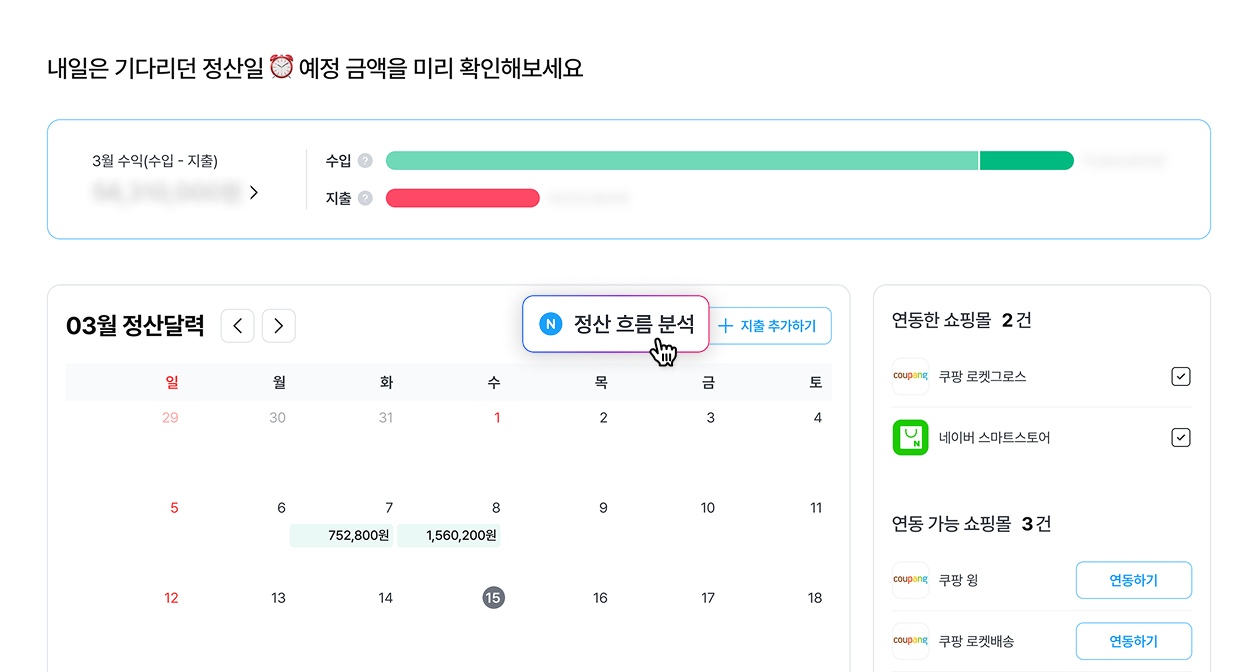Toggle the 네이버 스마트스토어 checkbox
Screen dimensions: 1258x672
1180,438
